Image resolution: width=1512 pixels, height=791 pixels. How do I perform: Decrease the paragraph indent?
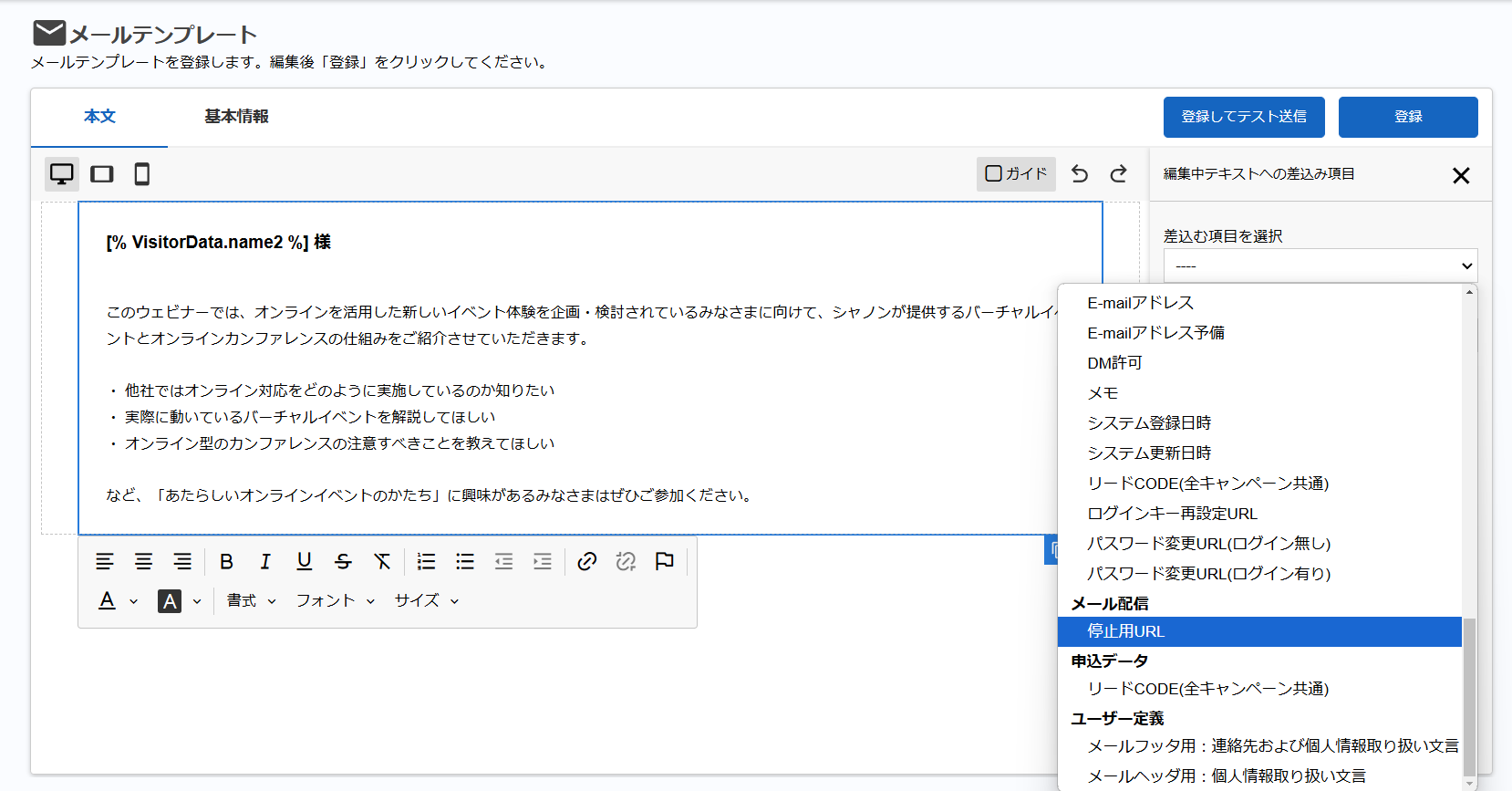503,562
